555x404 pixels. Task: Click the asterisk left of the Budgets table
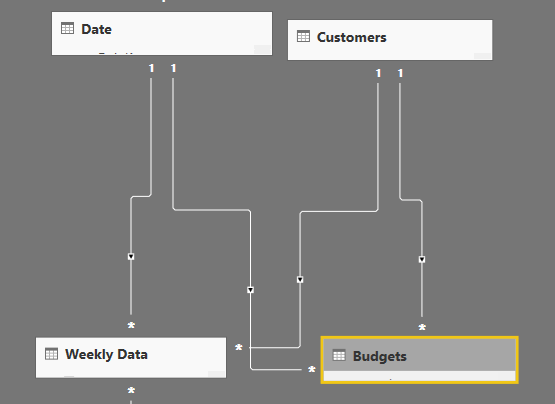[x=311, y=370]
